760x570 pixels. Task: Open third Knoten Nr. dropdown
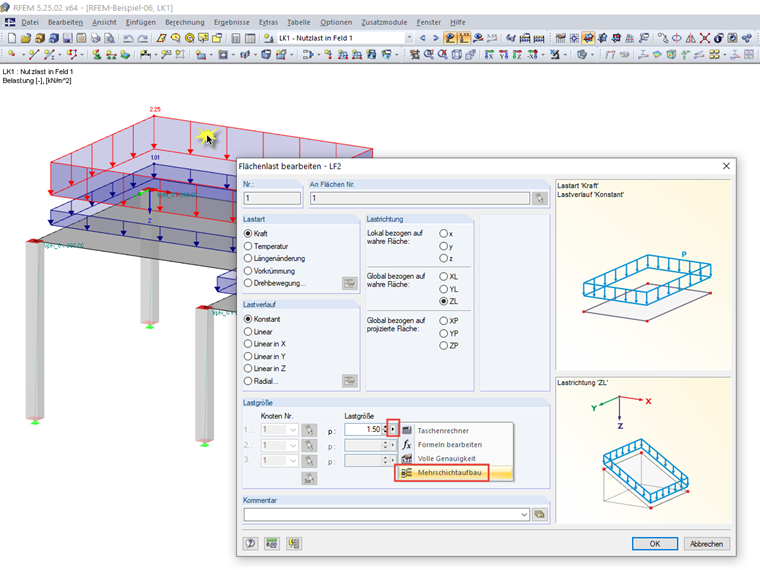[x=293, y=460]
